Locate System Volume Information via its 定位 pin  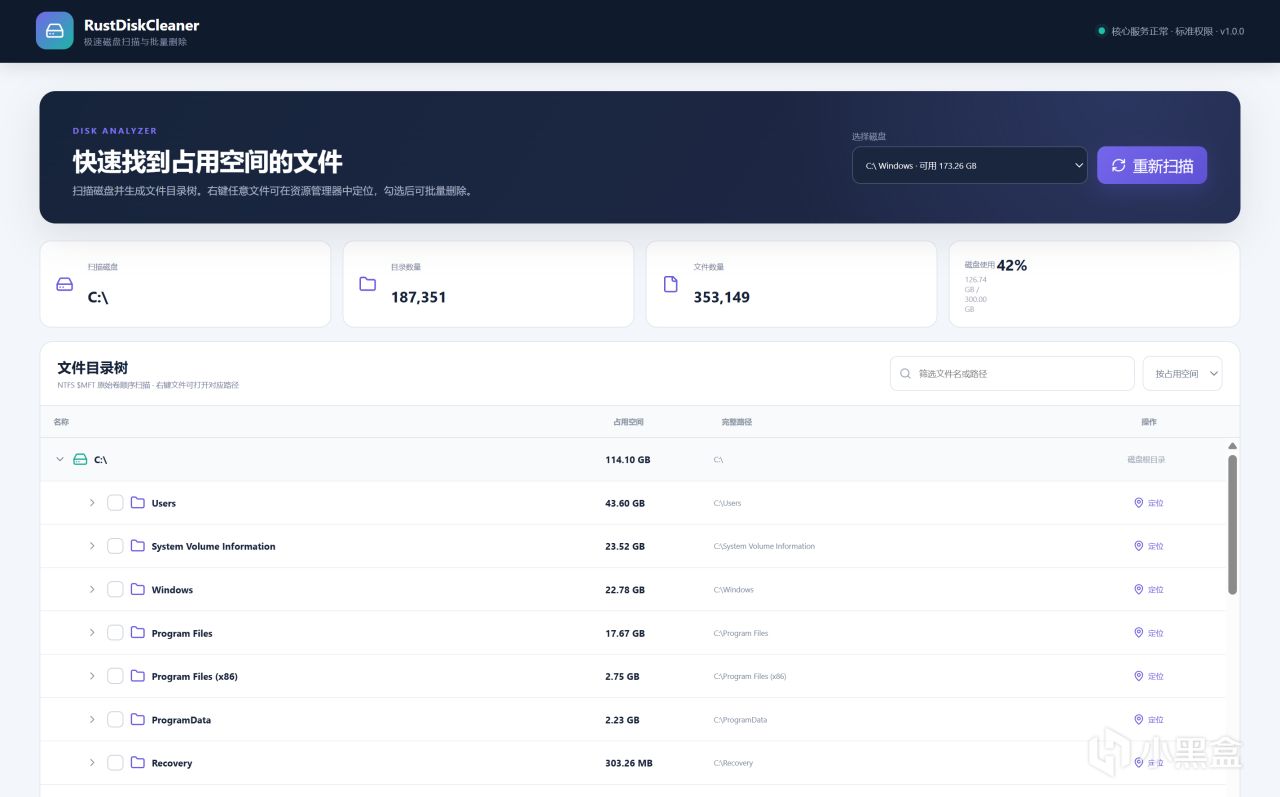click(1138, 546)
